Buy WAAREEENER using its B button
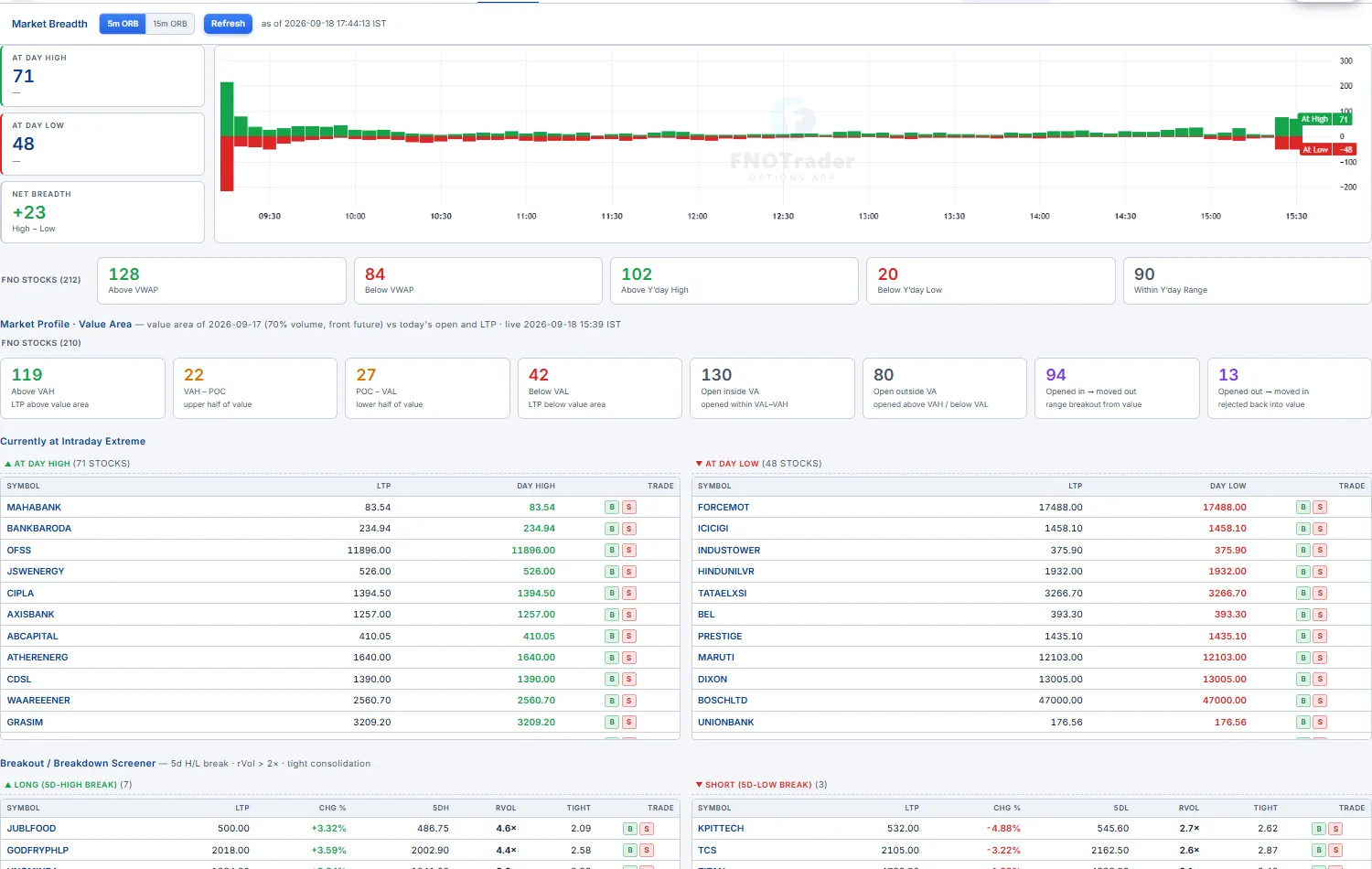 [x=612, y=701]
